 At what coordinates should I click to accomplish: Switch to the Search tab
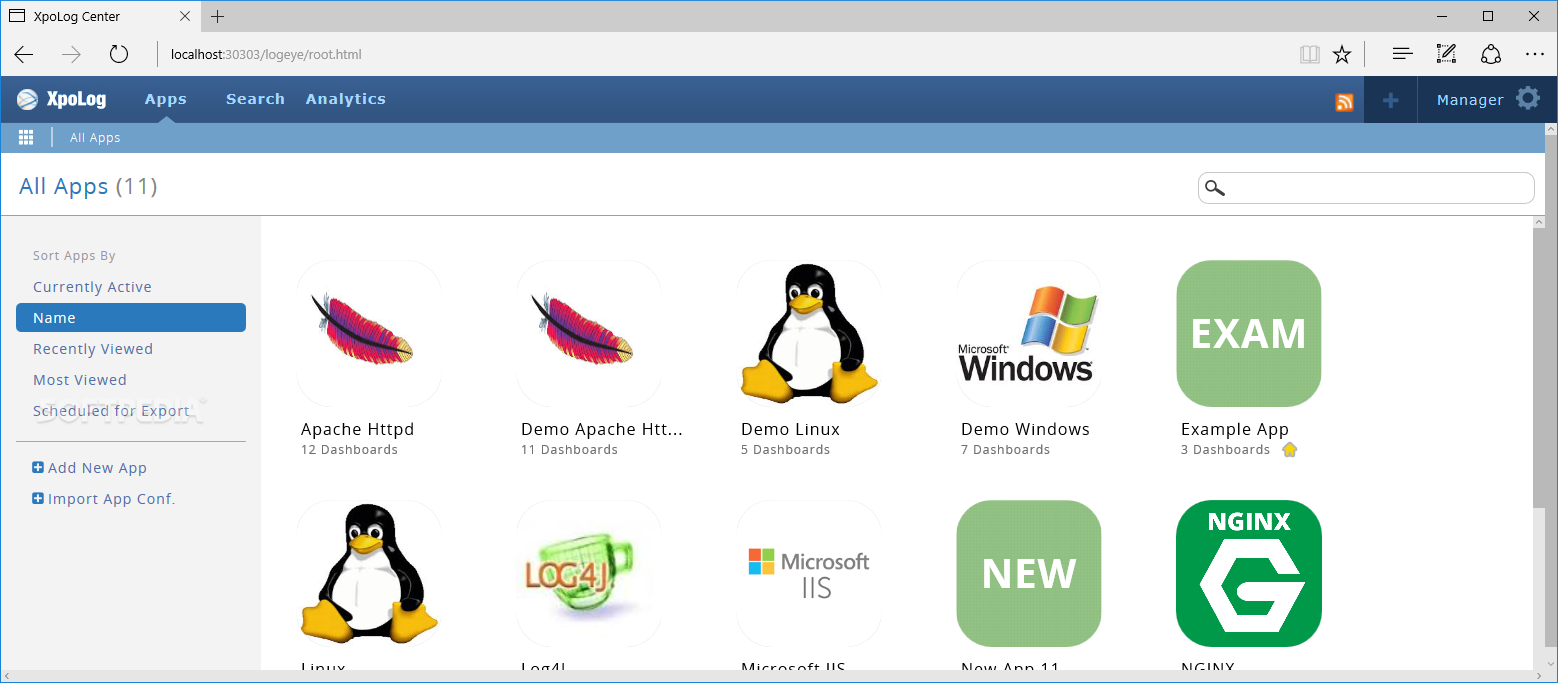255,99
